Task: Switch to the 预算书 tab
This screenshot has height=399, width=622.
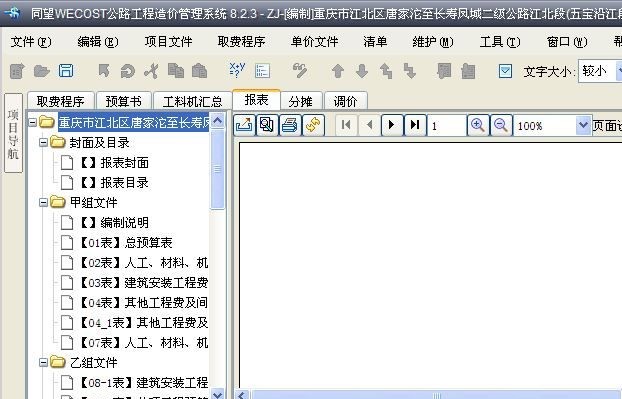Action: point(124,101)
